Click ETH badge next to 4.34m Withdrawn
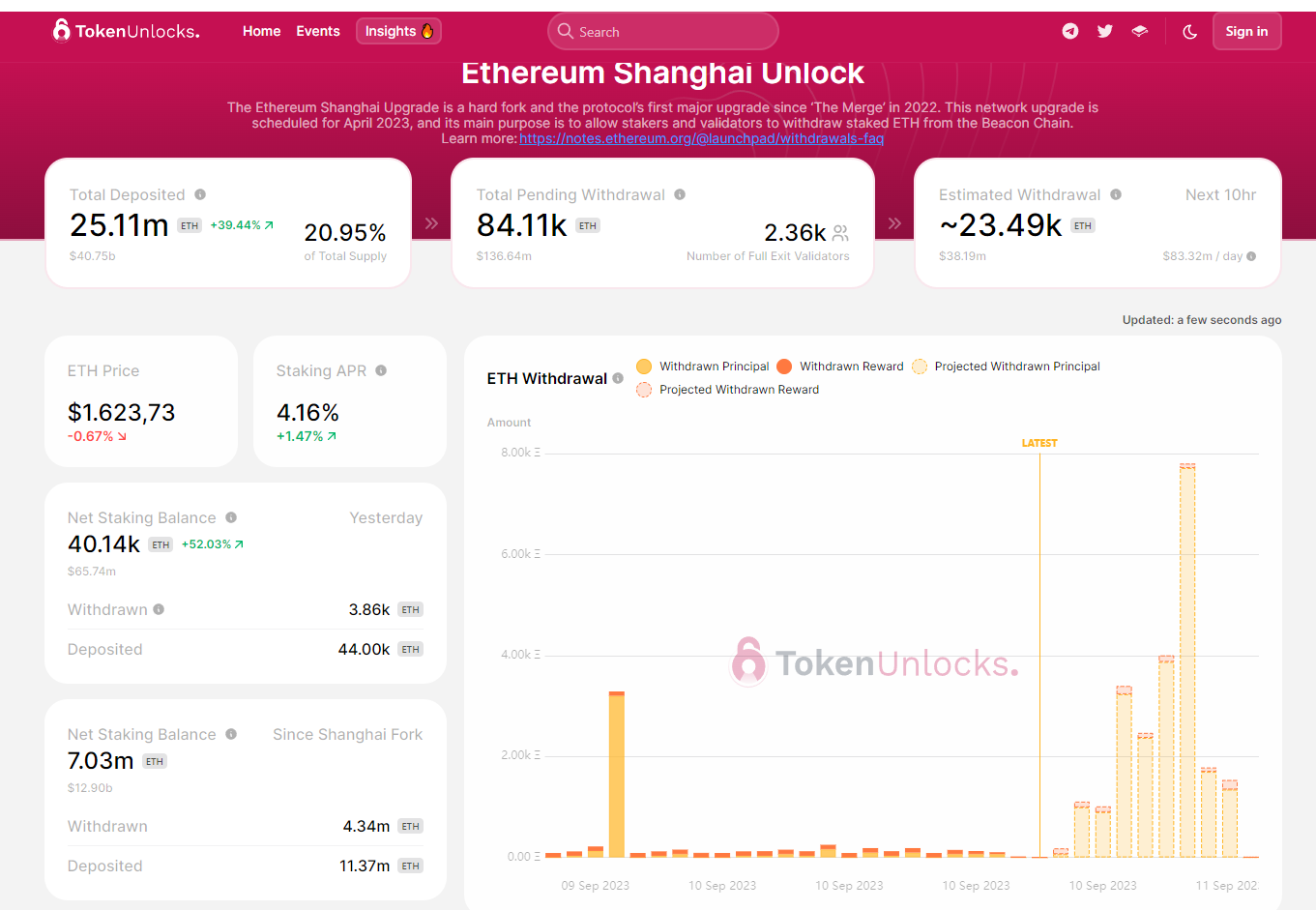Screen dimensions: 1316x910 411,826
